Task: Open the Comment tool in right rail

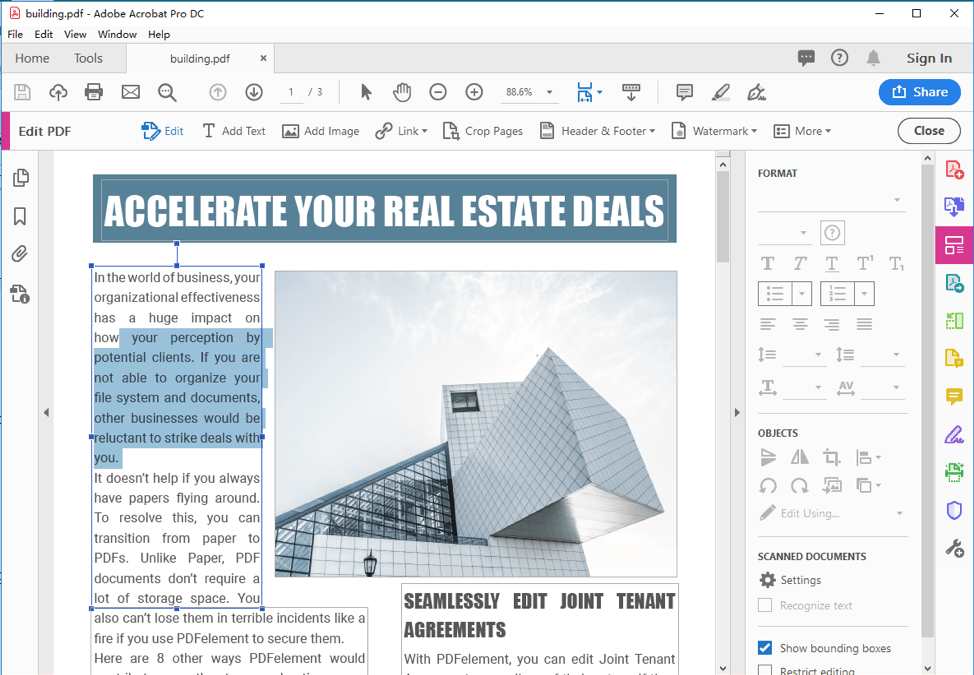Action: (954, 396)
